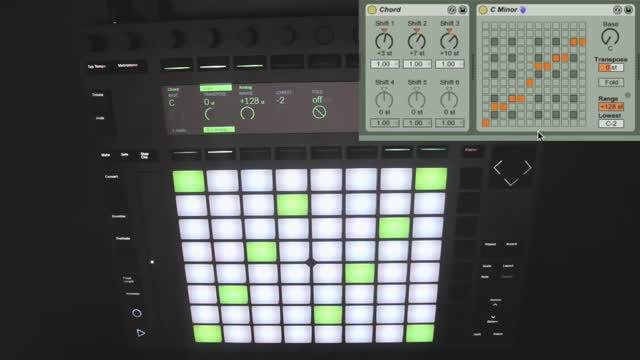Toggle the Mute button
This screenshot has height=360, width=640.
(x=106, y=155)
